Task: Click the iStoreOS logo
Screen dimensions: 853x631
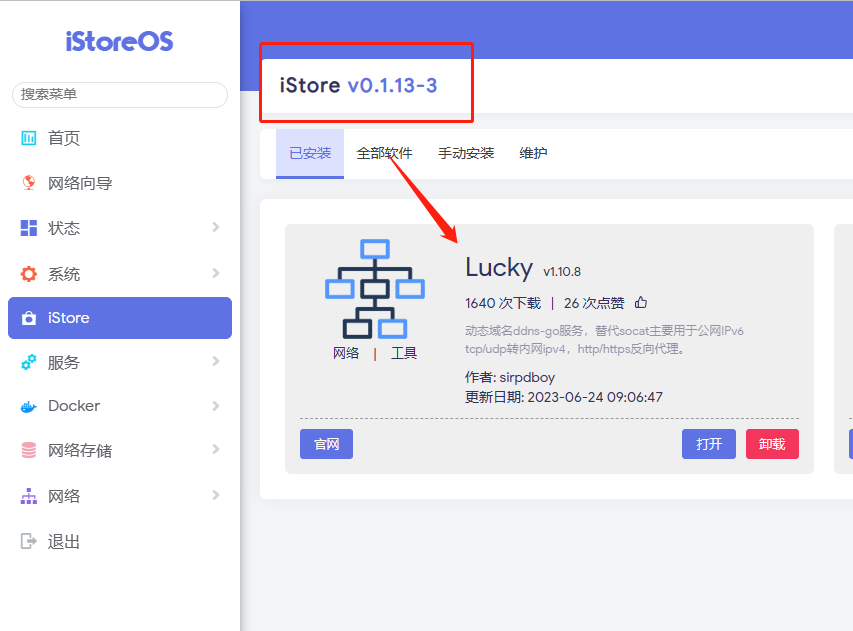Action: 119,41
